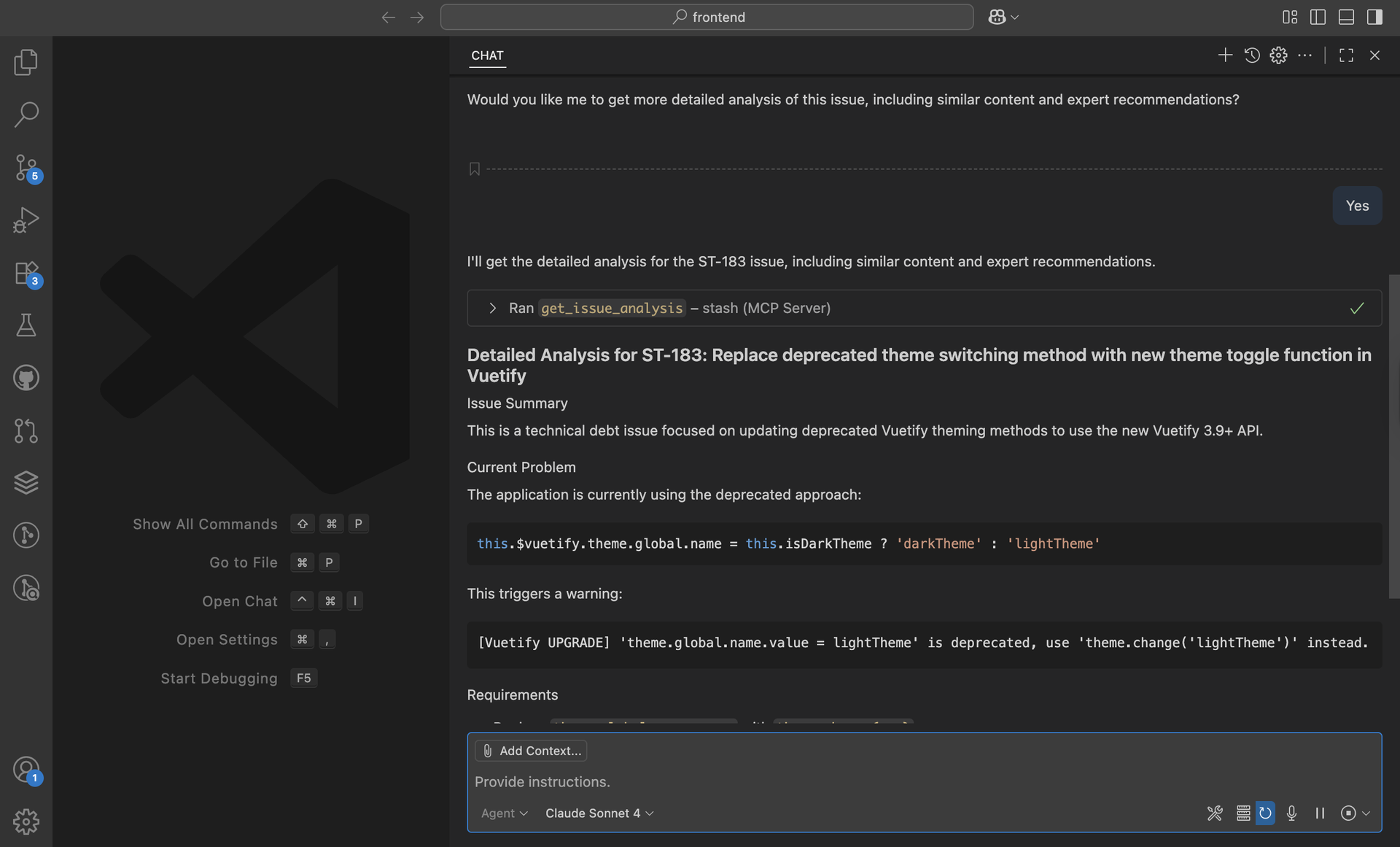Open the Pull Requests view
Viewport: 1400px width, 847px height.
tap(26, 430)
